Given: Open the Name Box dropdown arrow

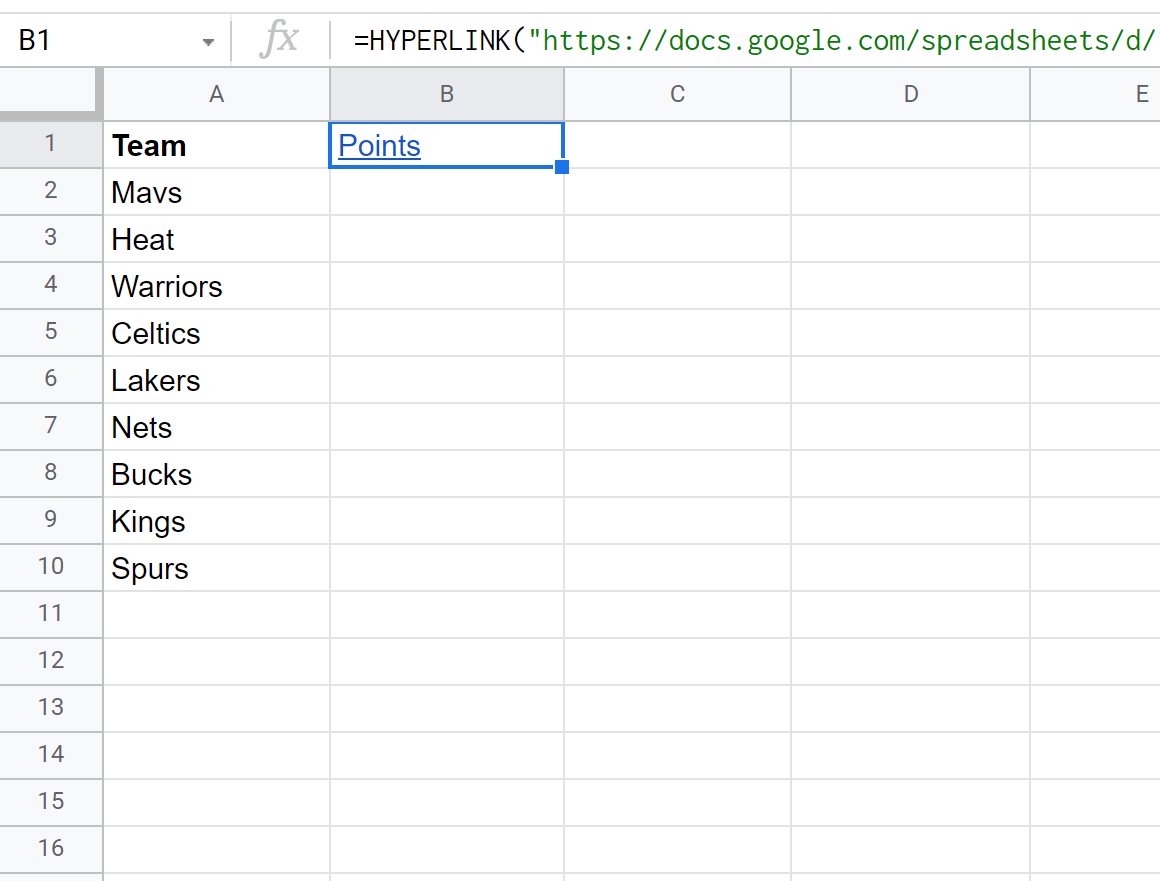Looking at the screenshot, I should coord(208,41).
